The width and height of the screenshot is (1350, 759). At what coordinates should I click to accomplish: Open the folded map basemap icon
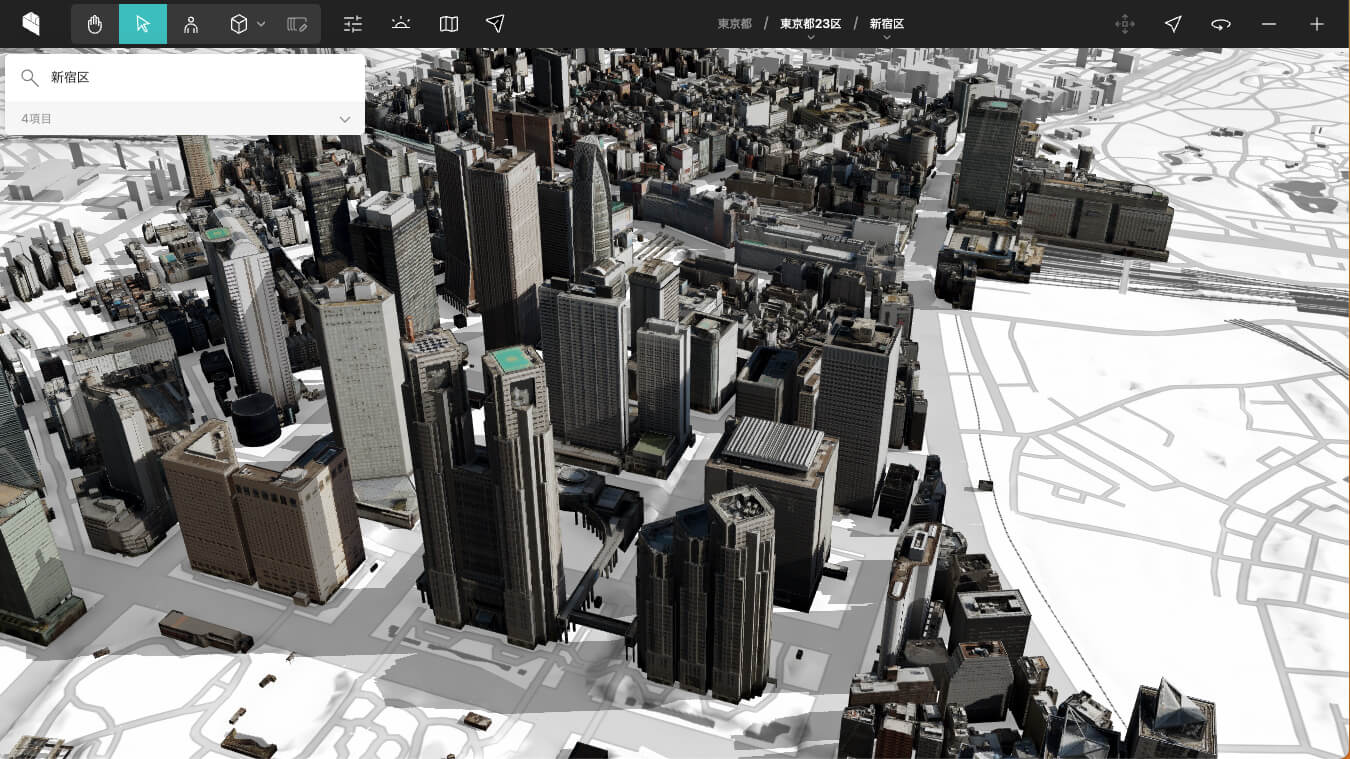point(449,24)
